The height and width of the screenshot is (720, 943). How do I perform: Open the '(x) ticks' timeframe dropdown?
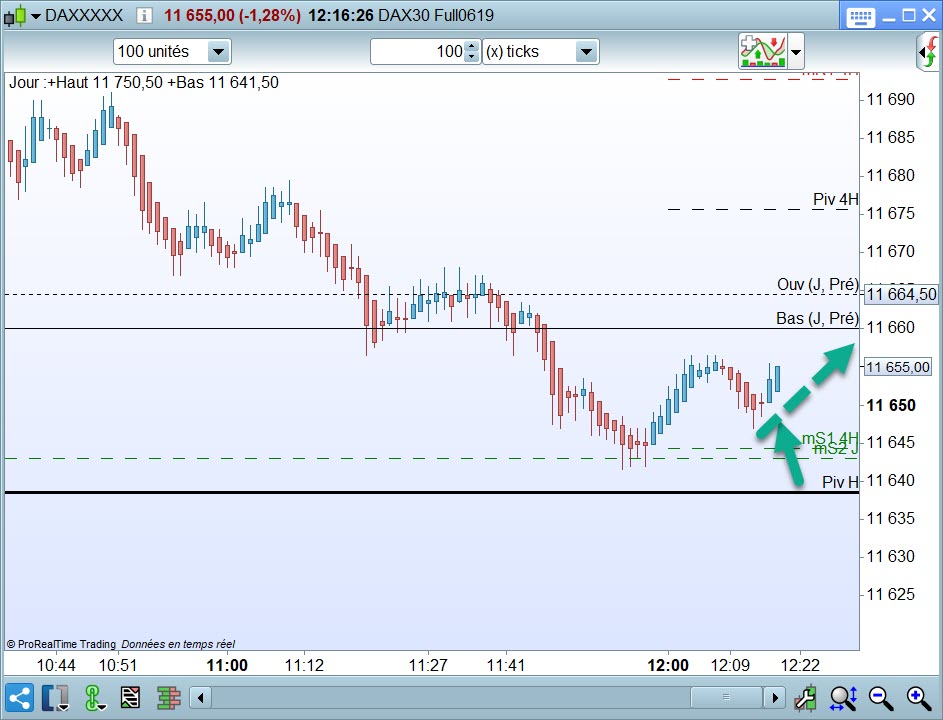click(541, 52)
